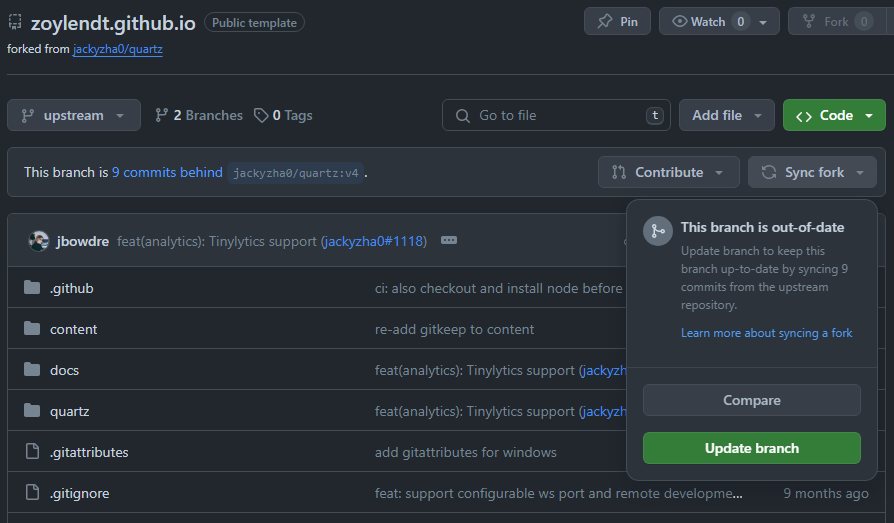Open docs row Tinylytics support commit message

475,370
